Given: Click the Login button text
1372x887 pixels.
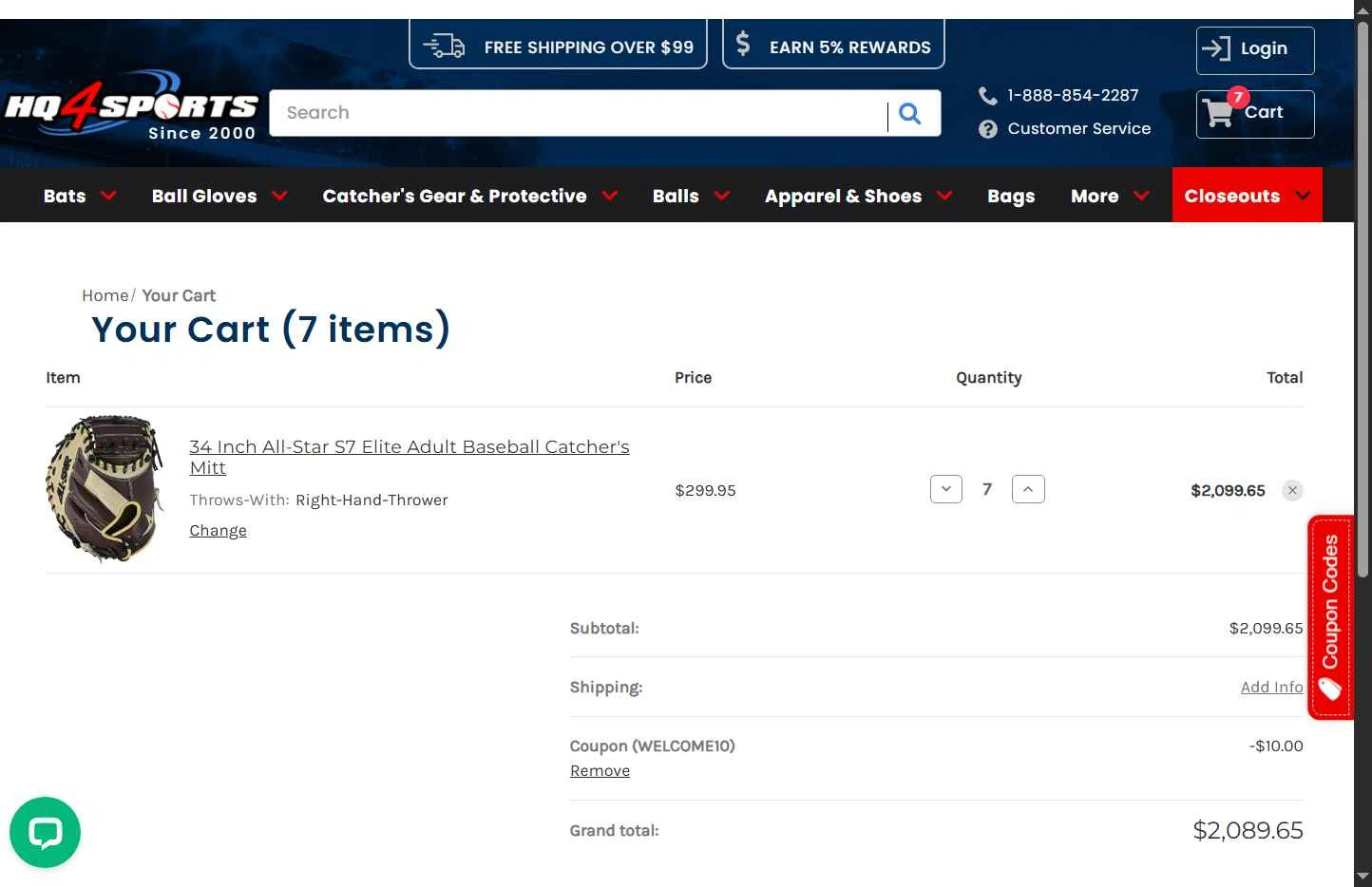Looking at the screenshot, I should (x=1264, y=48).
